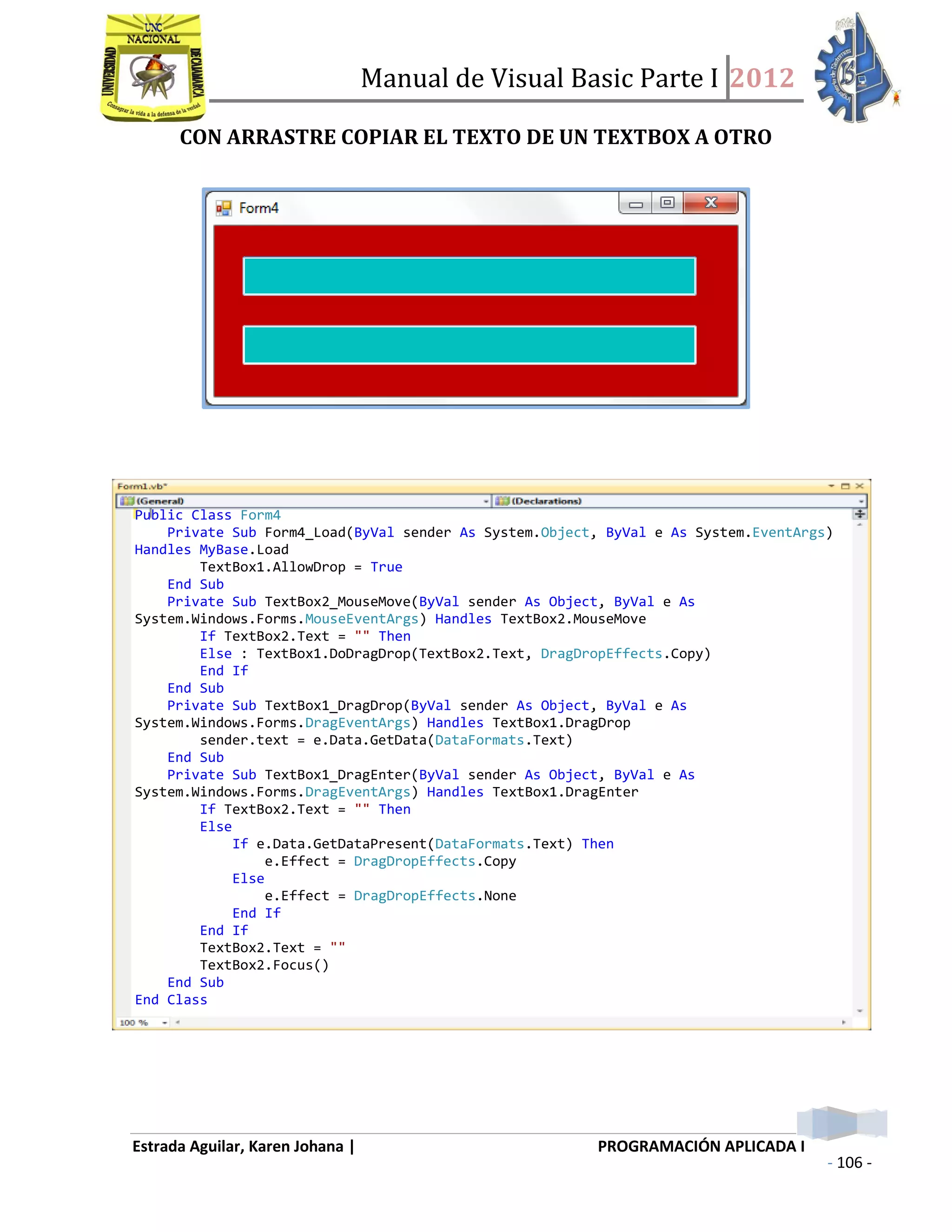Click the footer 'Estrada Aguilar, Karen Johana'

(x=238, y=1146)
